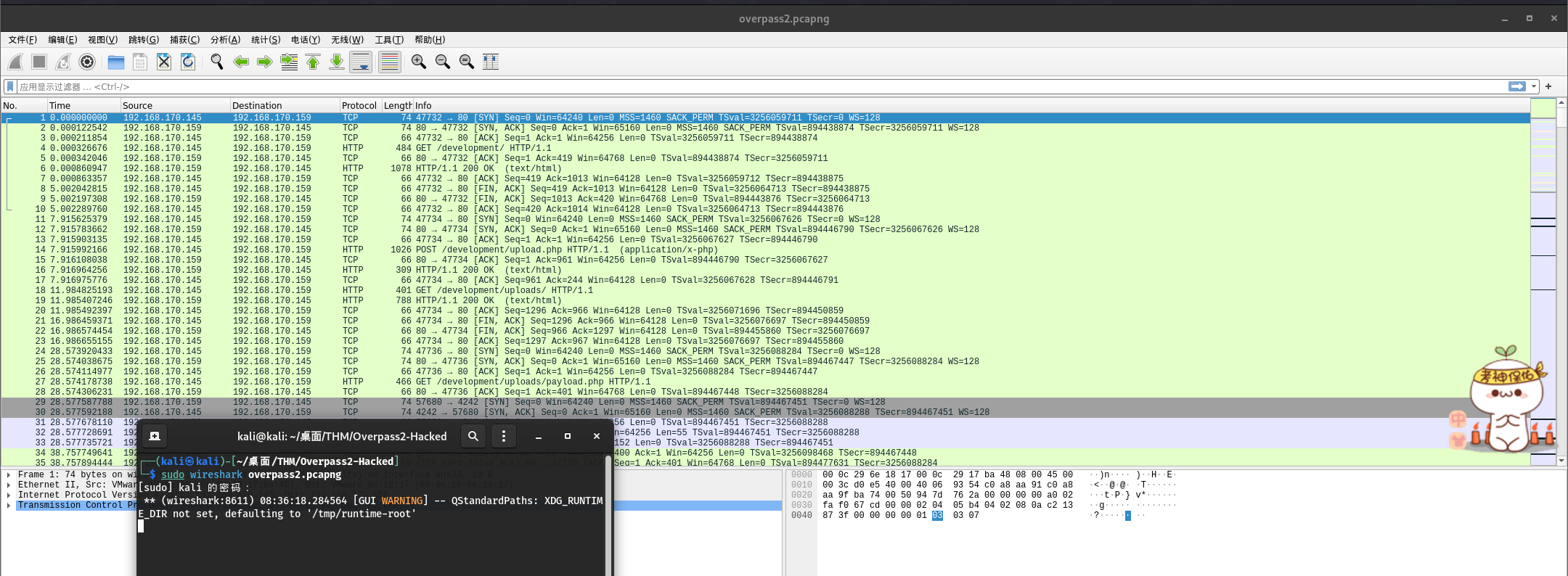Image resolution: width=1568 pixels, height=576 pixels.
Task: Open a capture file via folder icon
Action: click(116, 62)
